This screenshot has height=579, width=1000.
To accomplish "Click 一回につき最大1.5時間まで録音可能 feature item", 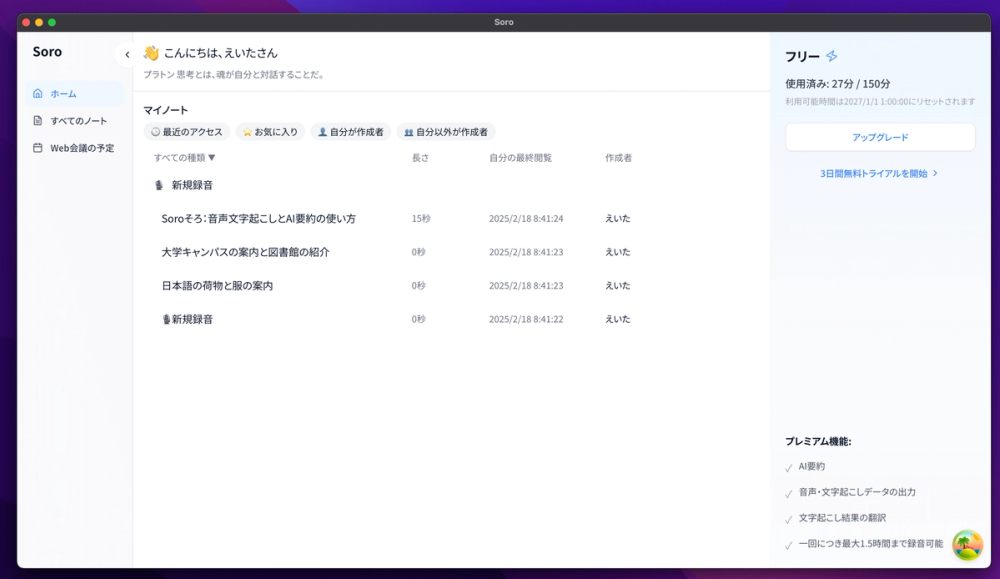I will click(x=870, y=544).
